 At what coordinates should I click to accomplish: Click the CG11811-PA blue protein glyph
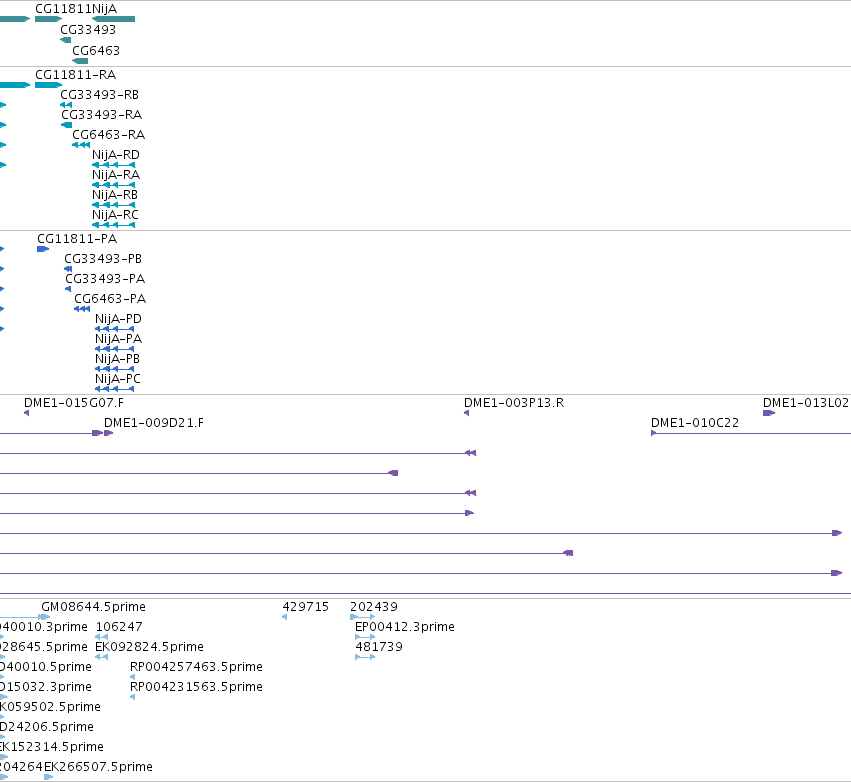pos(43,249)
